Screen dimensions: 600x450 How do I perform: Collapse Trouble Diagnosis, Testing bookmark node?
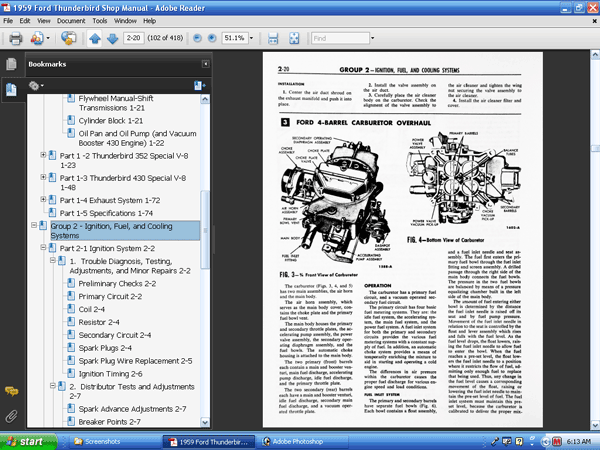click(x=53, y=261)
